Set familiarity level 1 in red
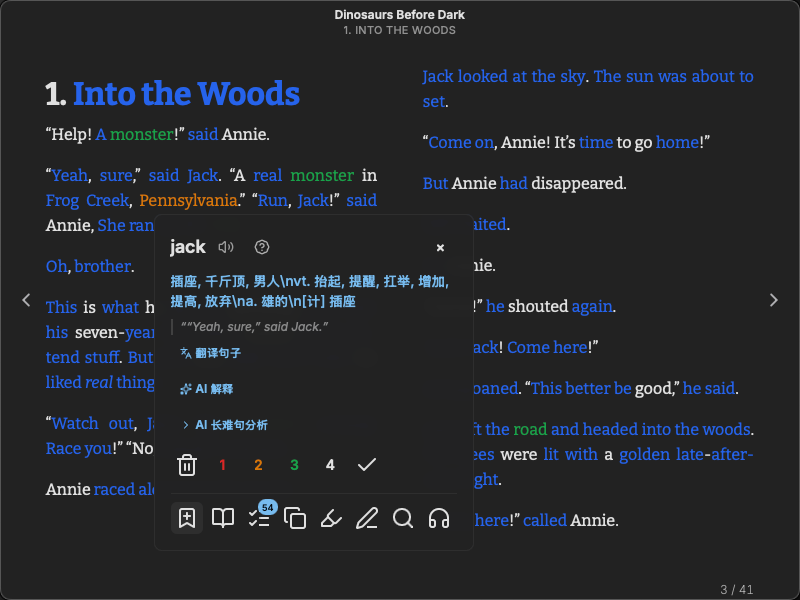Image resolution: width=800 pixels, height=600 pixels. tap(222, 465)
